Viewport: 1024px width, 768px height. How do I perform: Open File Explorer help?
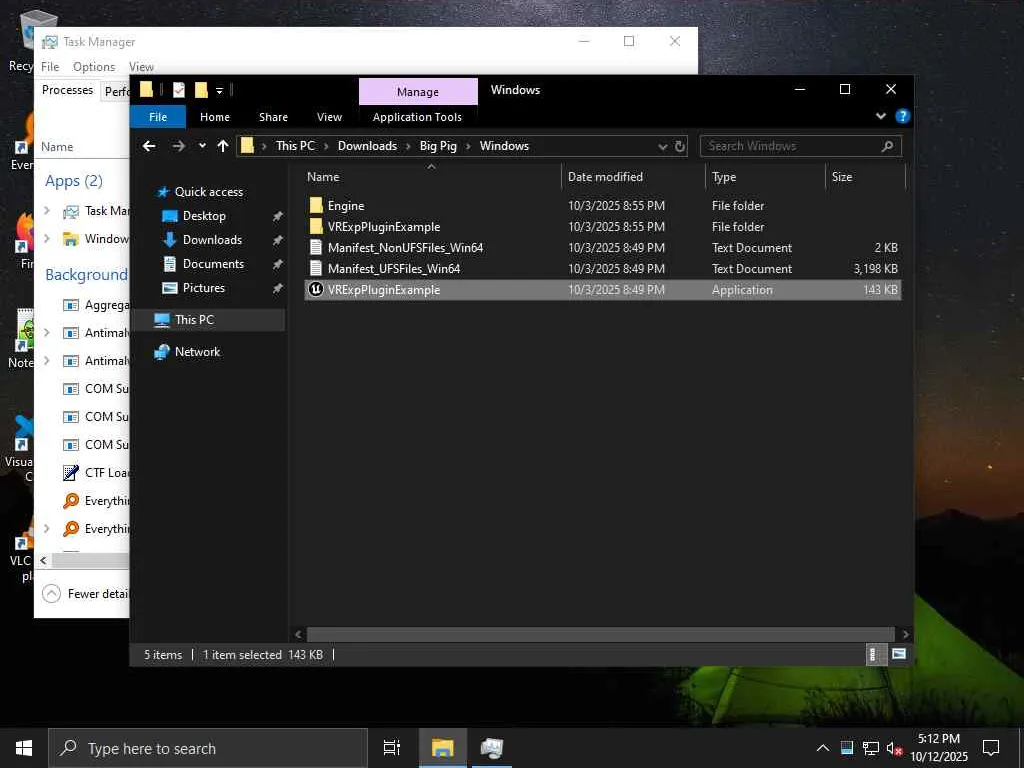tap(903, 116)
